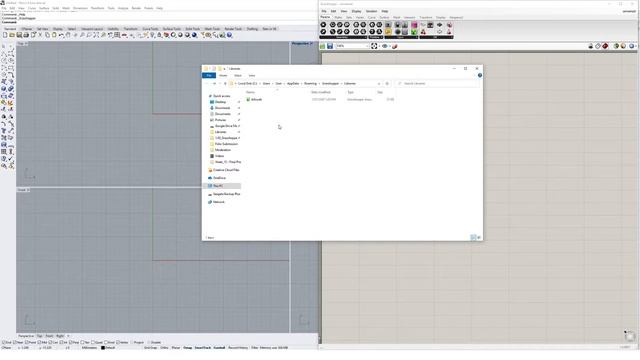The height and width of the screenshot is (360, 640).
Task: Click File Explorer help question-mark icon
Action: click(480, 75)
